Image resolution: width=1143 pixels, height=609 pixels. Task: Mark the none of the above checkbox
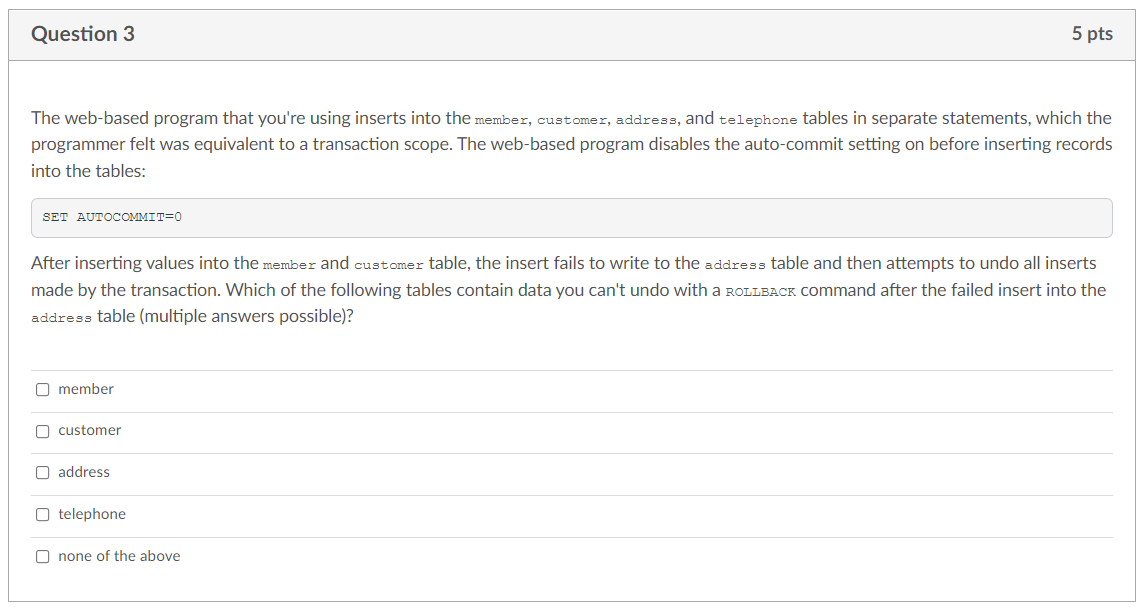[43, 556]
